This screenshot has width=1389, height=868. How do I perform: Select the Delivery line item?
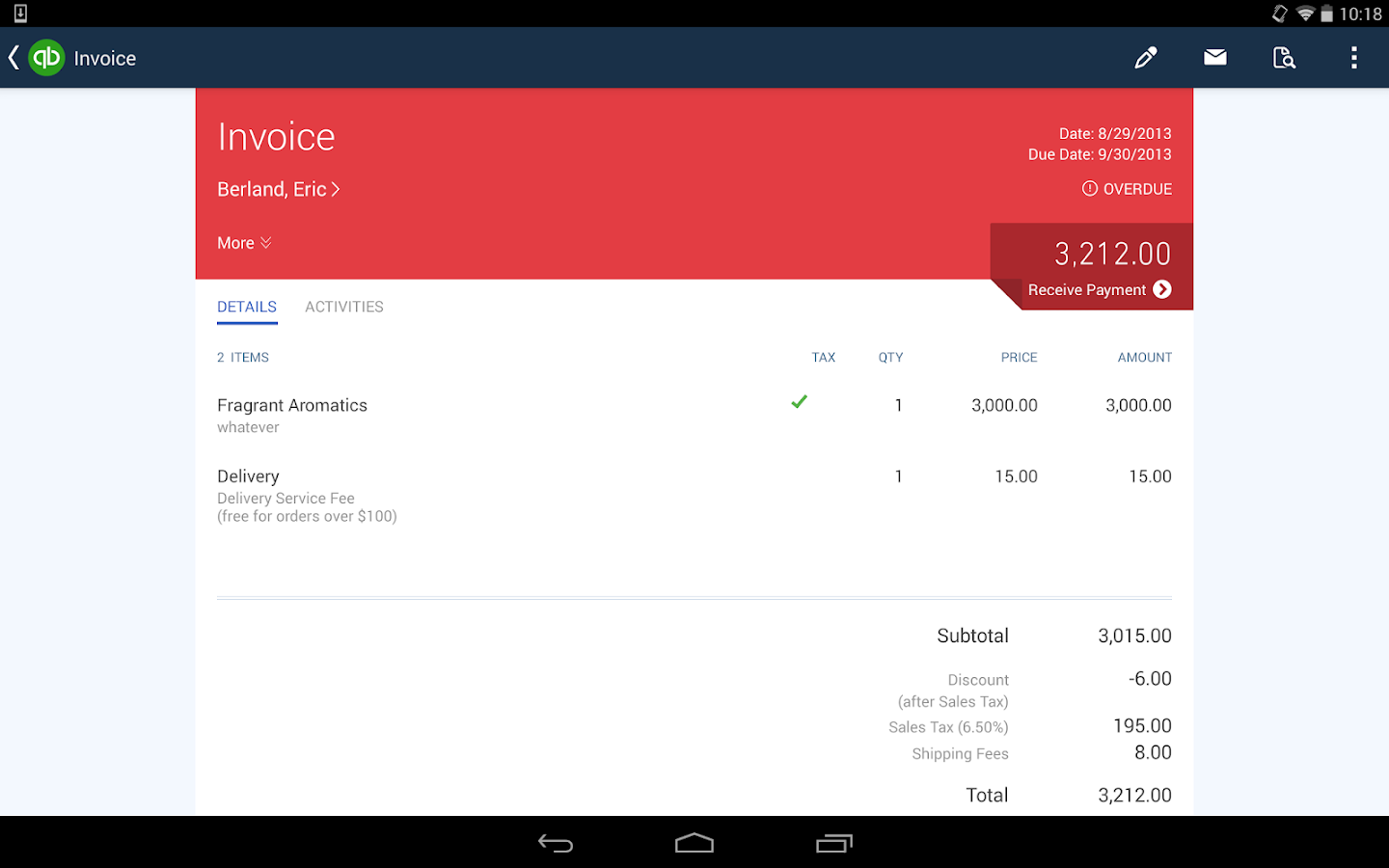(694, 495)
